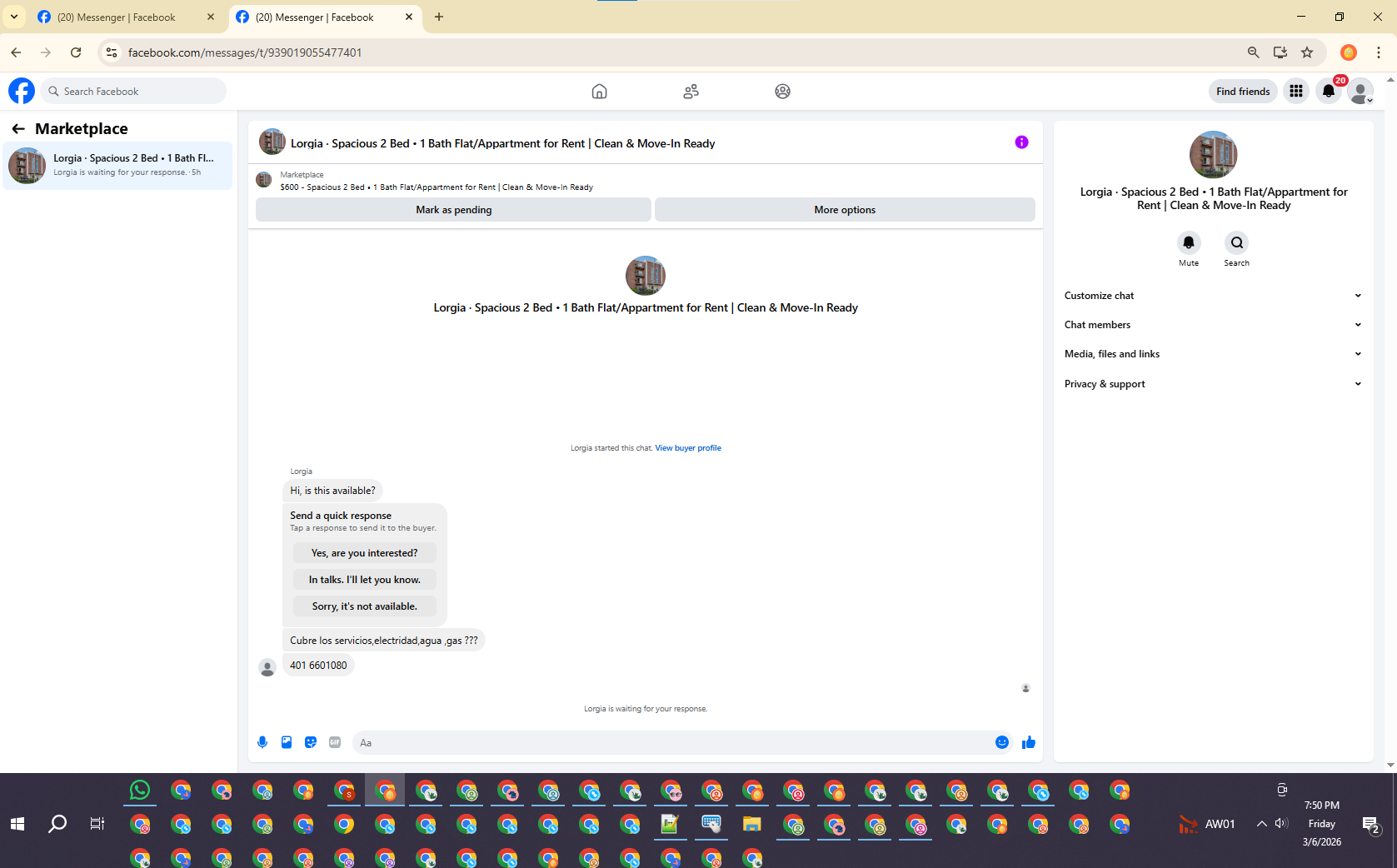This screenshot has width=1397, height=868.
Task: Open the Groups icon in top navigation
Action: tap(782, 92)
